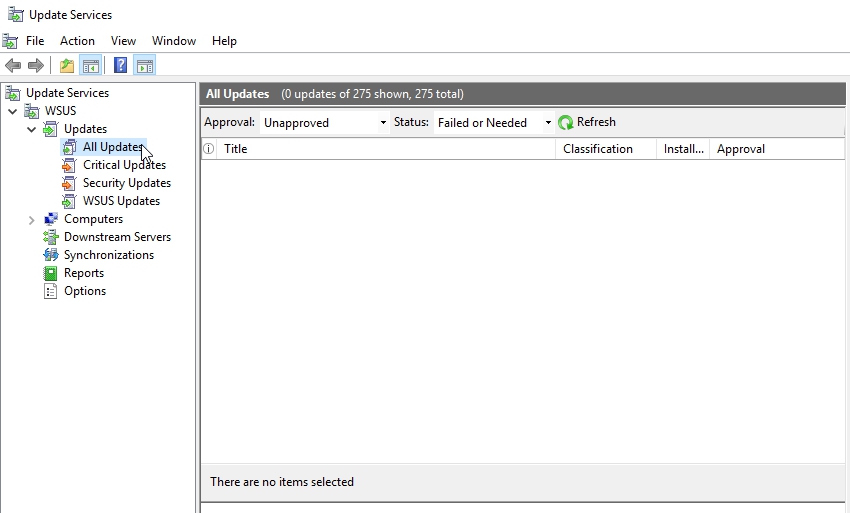Screen dimensions: 850x513
Task: Select the Updates label in tree
Action: point(85,129)
